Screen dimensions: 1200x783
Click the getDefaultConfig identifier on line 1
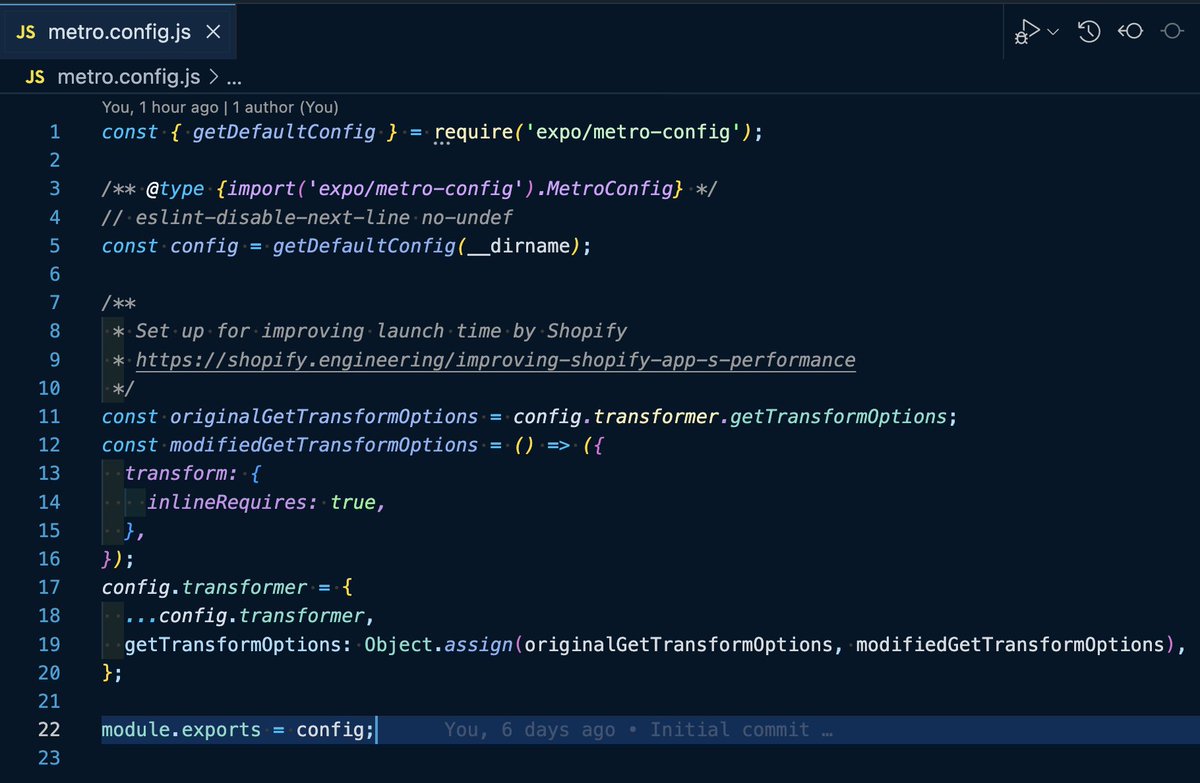click(x=282, y=131)
